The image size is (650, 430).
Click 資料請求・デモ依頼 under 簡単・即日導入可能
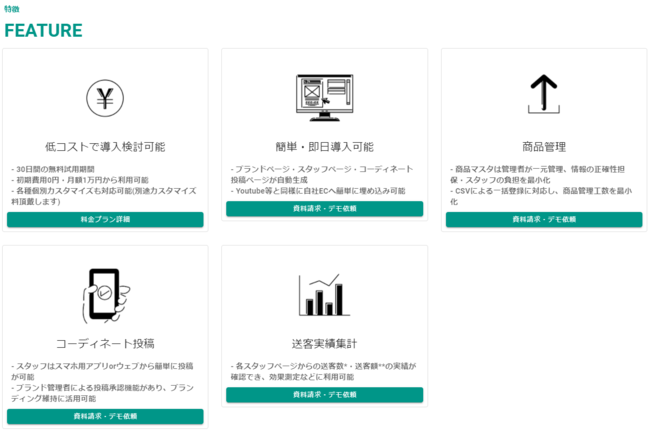click(325, 209)
